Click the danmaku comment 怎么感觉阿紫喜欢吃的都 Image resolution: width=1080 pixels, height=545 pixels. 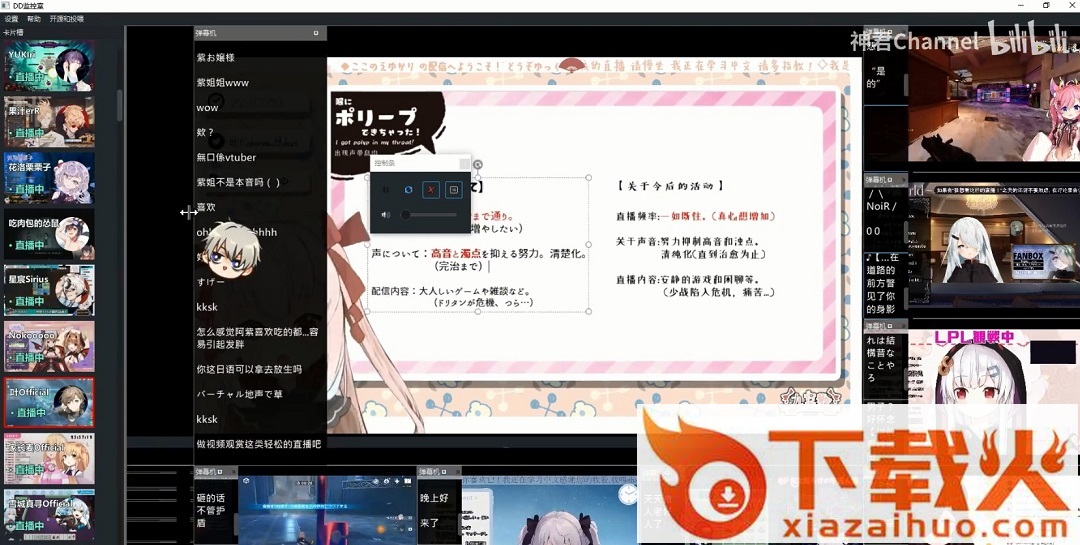point(258,338)
